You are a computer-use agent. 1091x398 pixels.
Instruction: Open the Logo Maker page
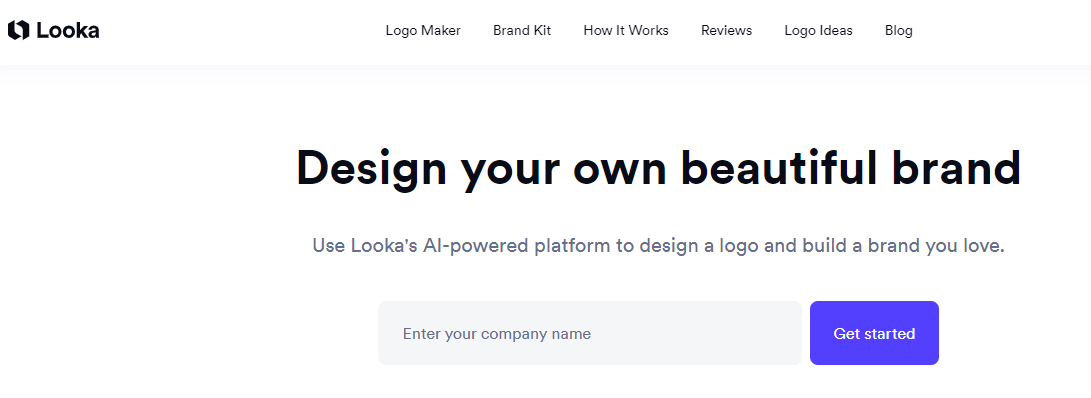coord(423,31)
